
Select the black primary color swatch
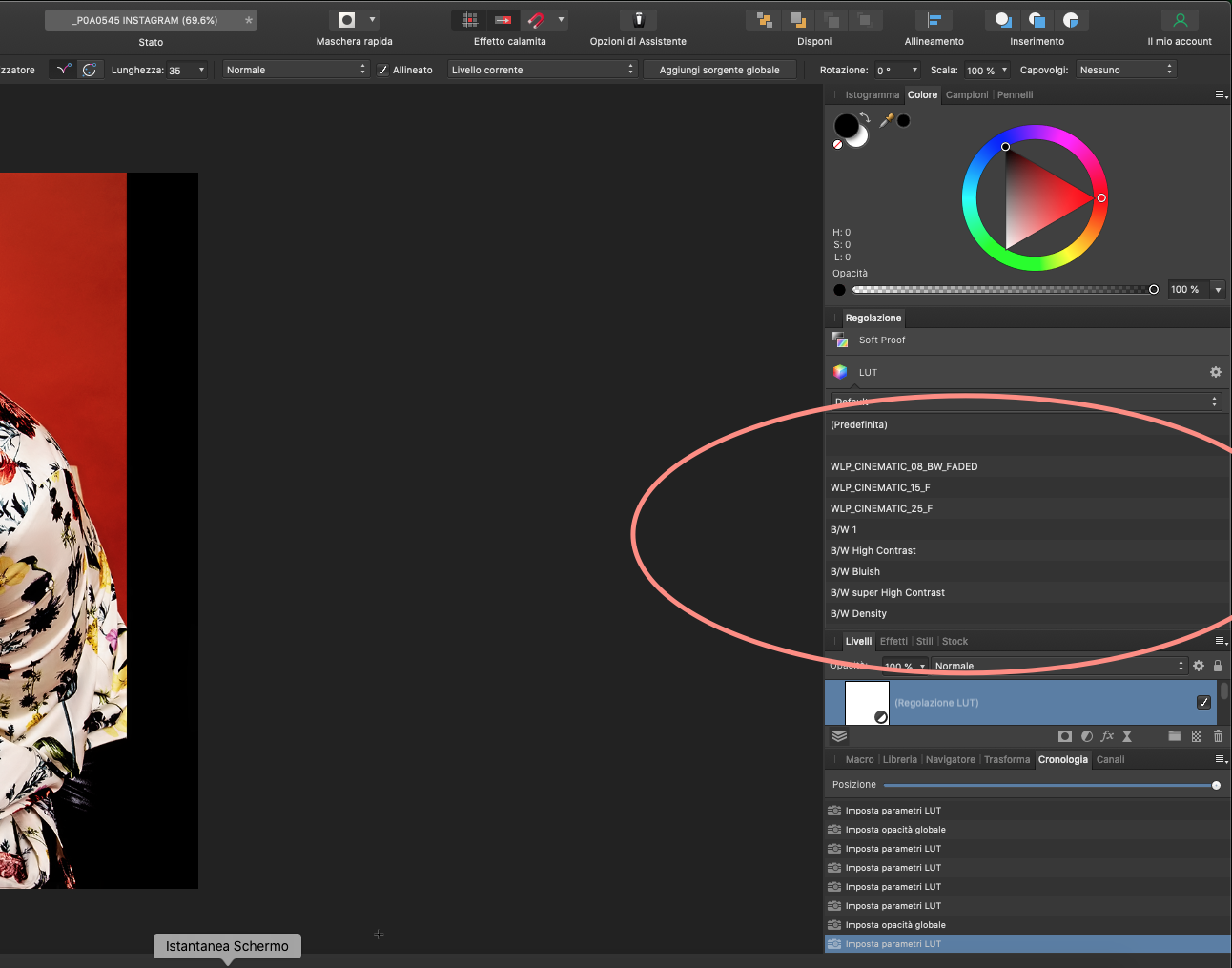pos(846,125)
